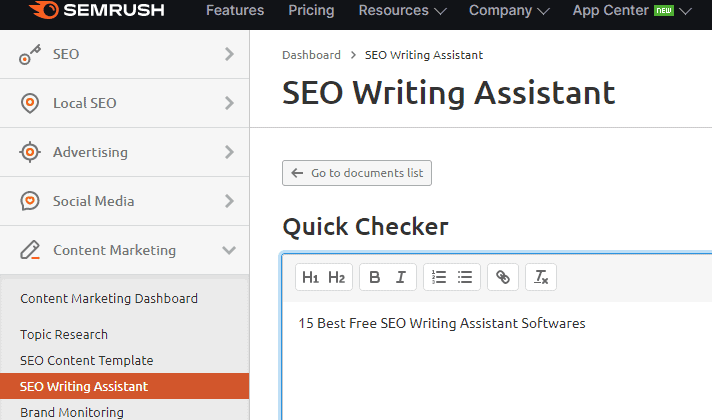Open the App Center dropdown
The height and width of the screenshot is (420, 712).
pos(632,10)
